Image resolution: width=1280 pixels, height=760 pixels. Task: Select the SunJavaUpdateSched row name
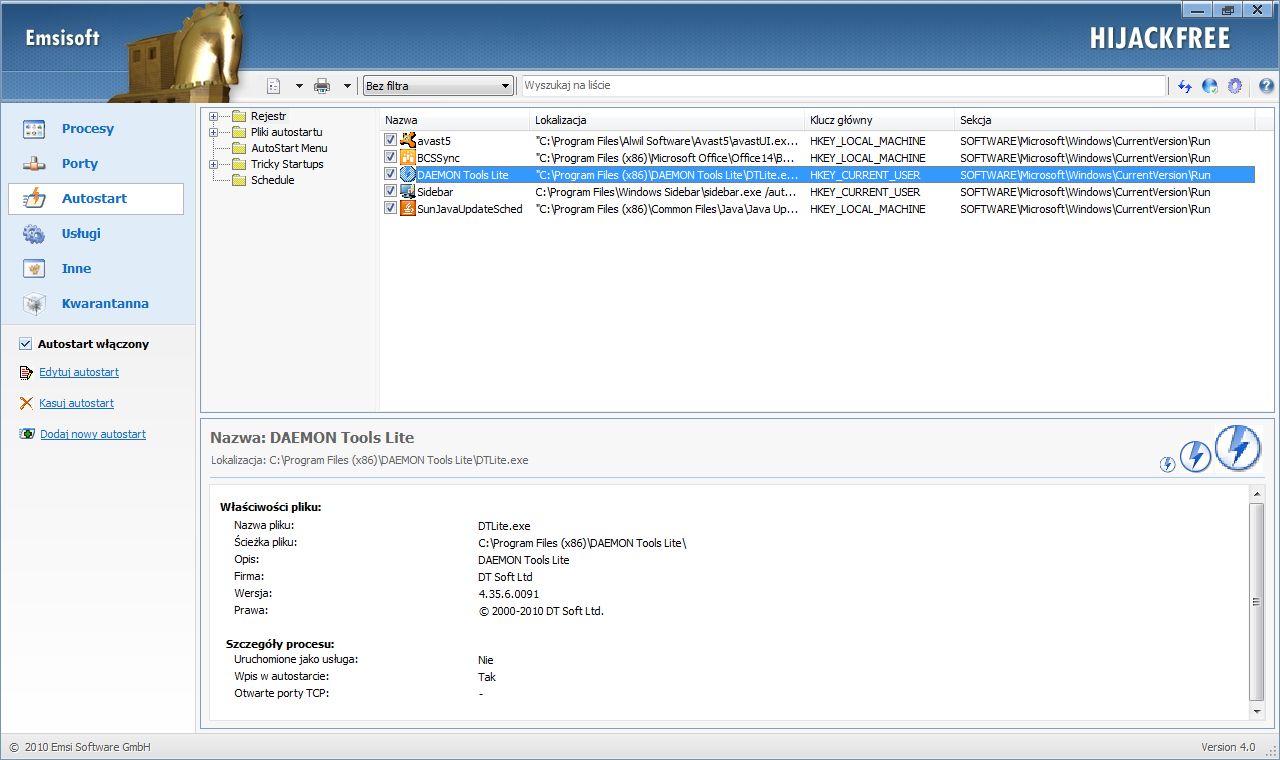tap(470, 209)
